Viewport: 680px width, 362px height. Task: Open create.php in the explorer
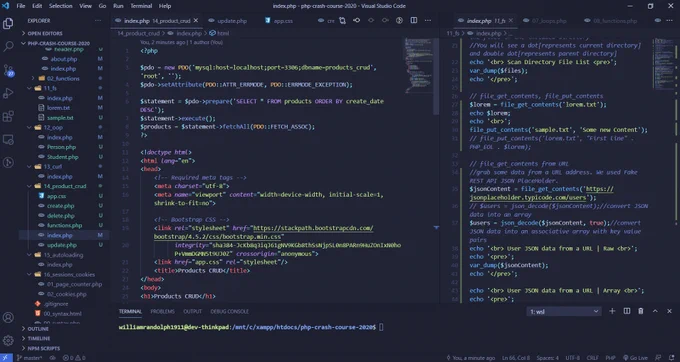tap(60, 206)
